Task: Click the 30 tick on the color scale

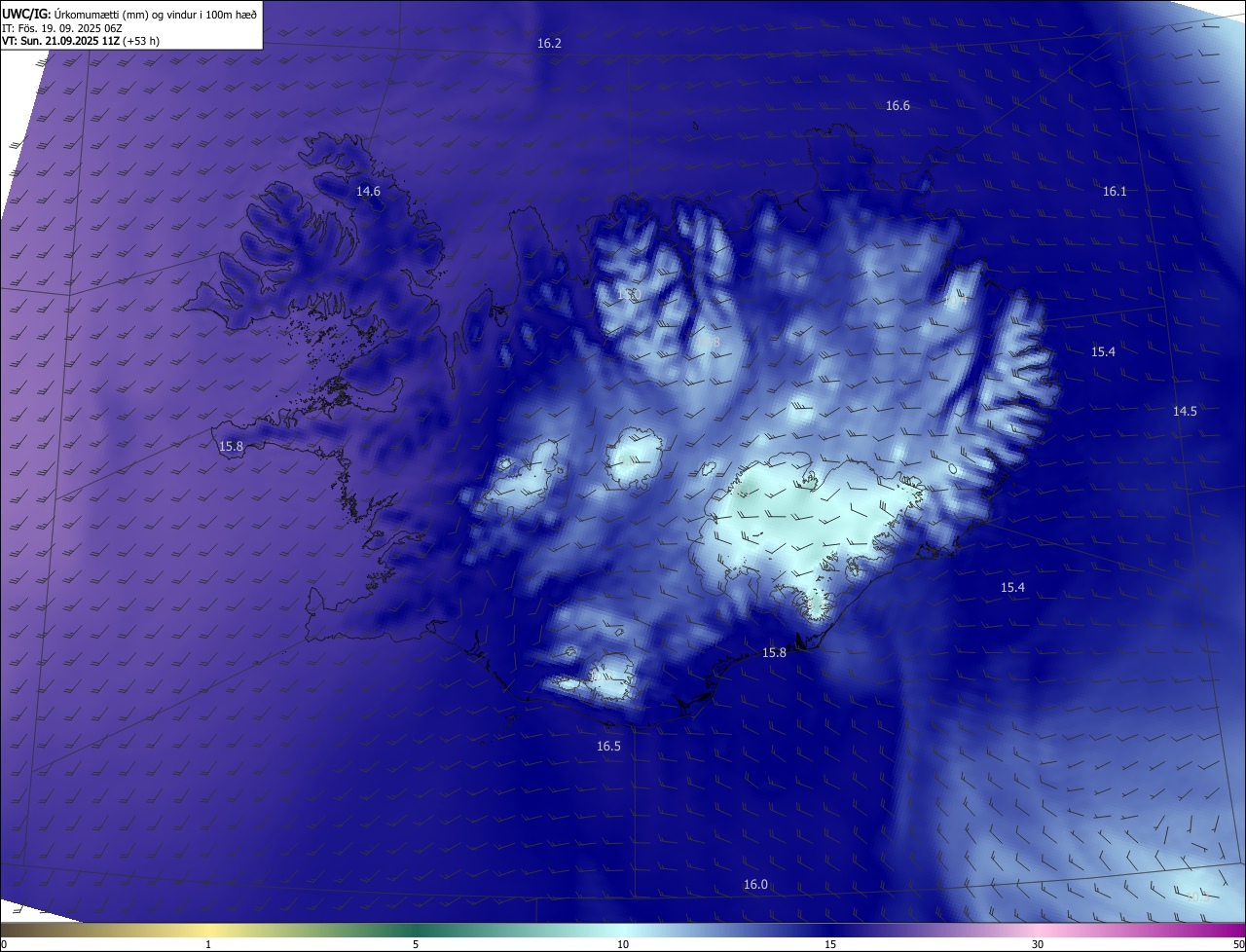Action: click(x=1038, y=944)
